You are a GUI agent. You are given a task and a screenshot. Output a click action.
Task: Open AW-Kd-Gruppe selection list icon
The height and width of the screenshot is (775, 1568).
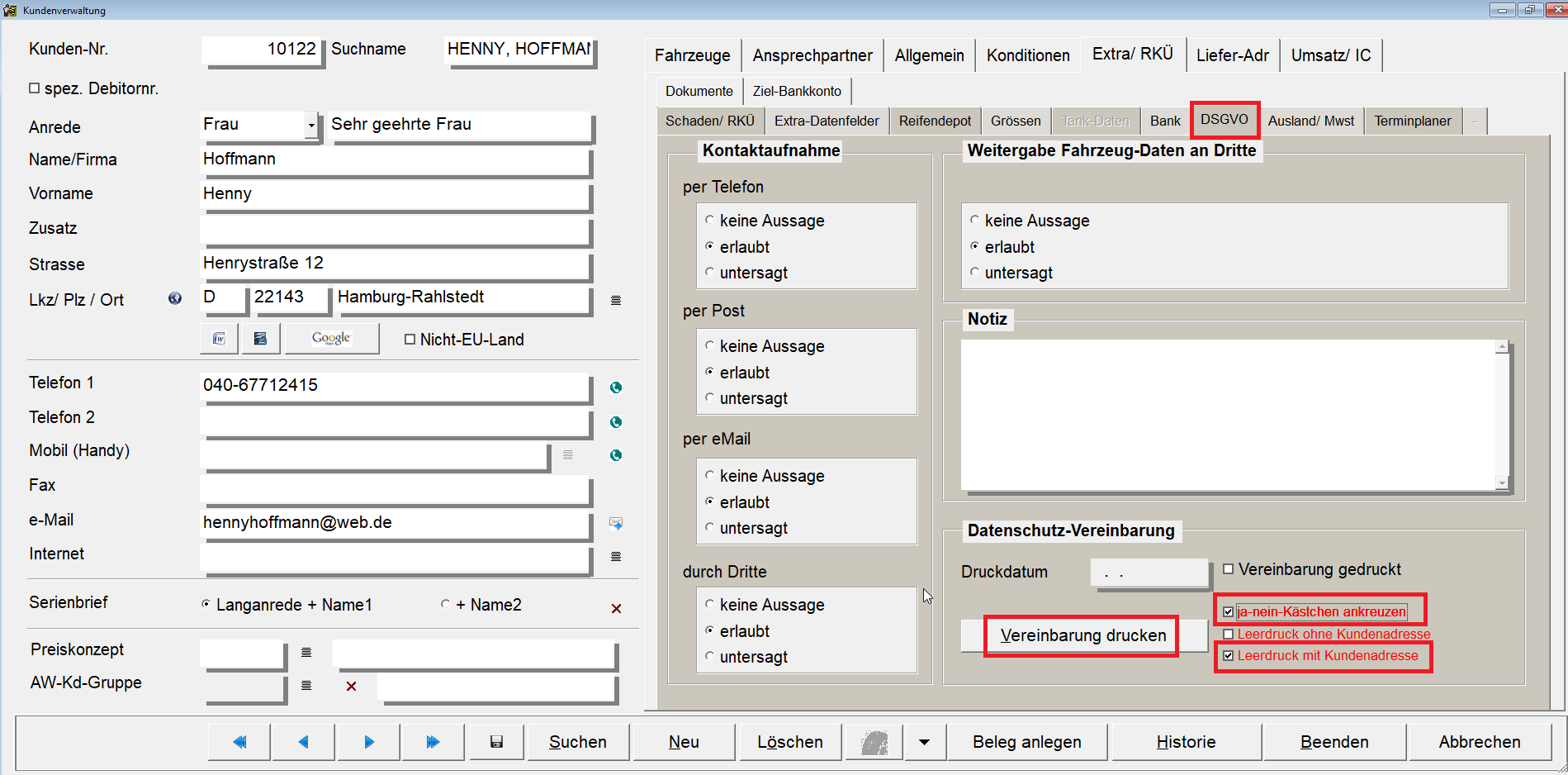pos(306,685)
